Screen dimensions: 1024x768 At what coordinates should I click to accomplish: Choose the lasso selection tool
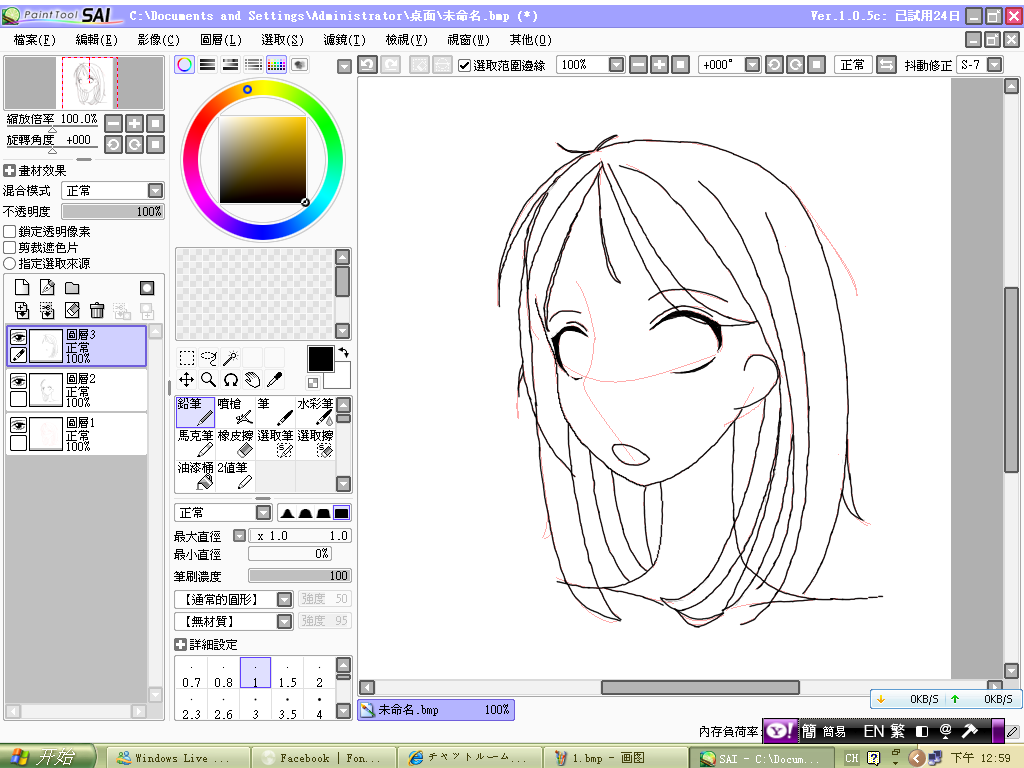(209, 357)
